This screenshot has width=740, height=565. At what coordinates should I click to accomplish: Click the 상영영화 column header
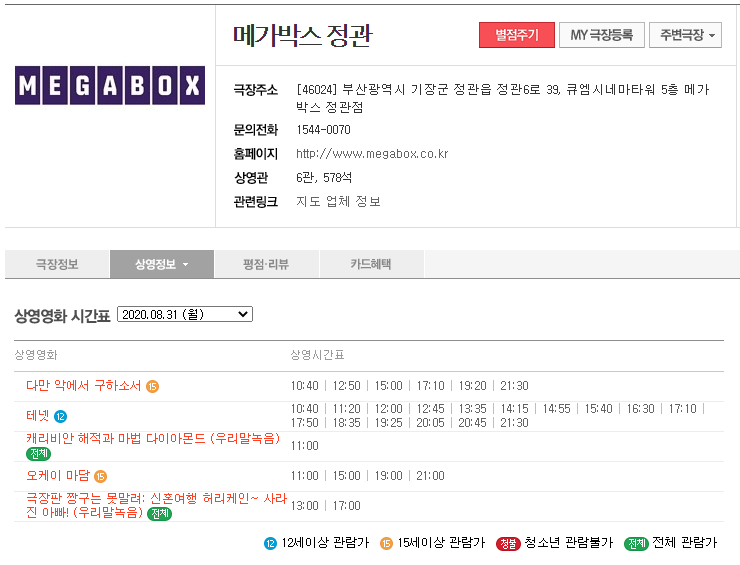coord(36,355)
